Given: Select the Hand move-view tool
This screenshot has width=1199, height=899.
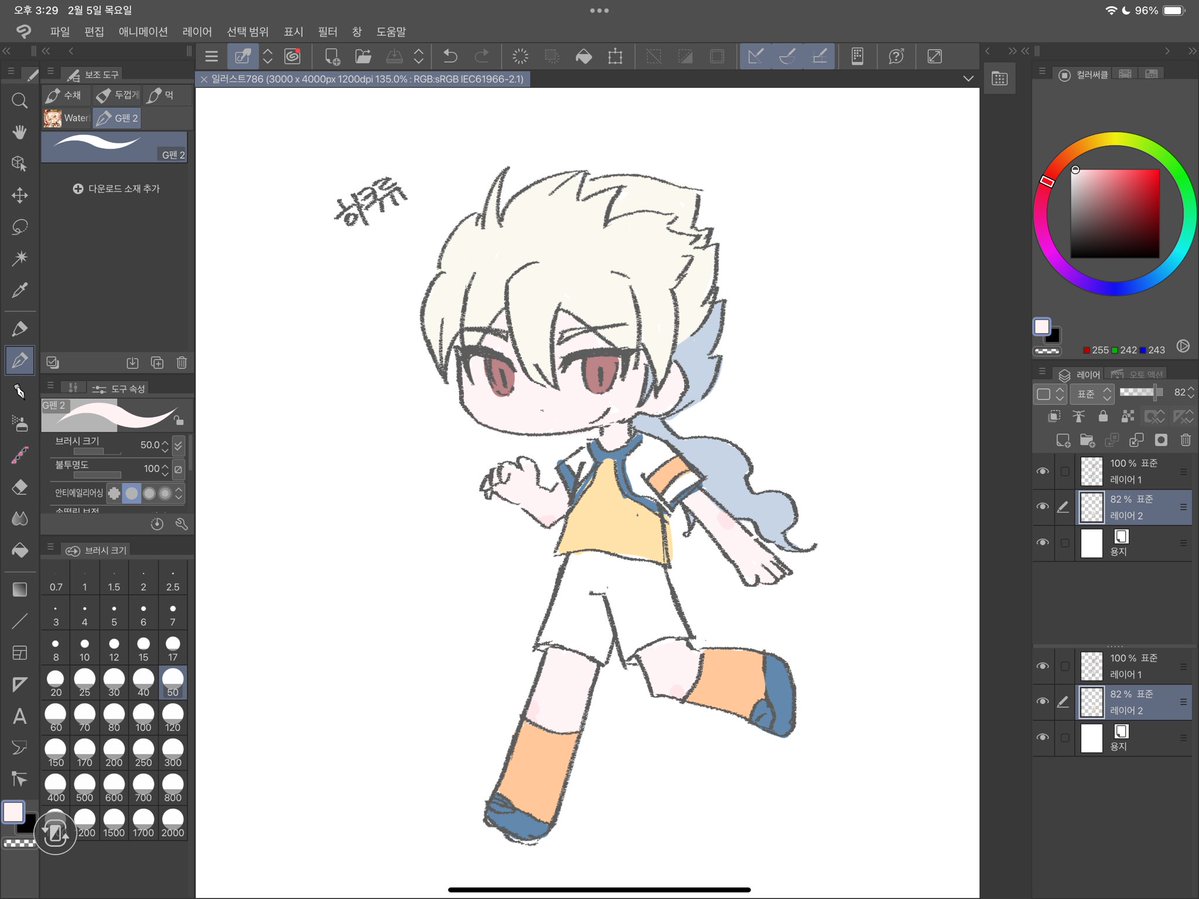Looking at the screenshot, I should tap(20, 132).
